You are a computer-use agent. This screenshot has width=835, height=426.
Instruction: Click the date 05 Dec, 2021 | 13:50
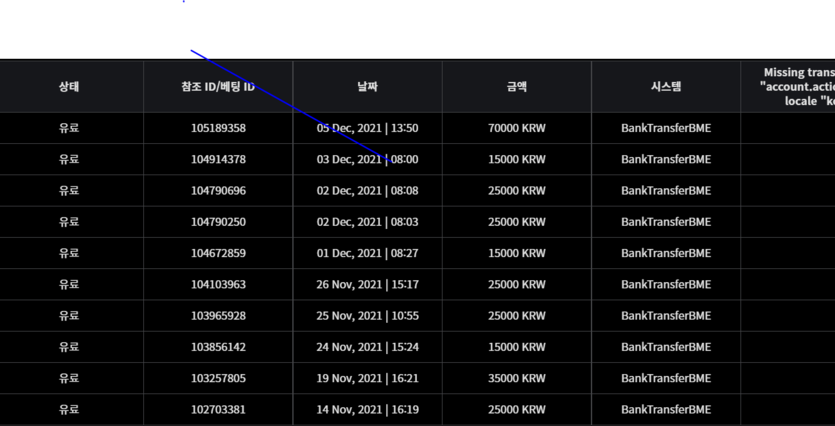[x=367, y=128]
